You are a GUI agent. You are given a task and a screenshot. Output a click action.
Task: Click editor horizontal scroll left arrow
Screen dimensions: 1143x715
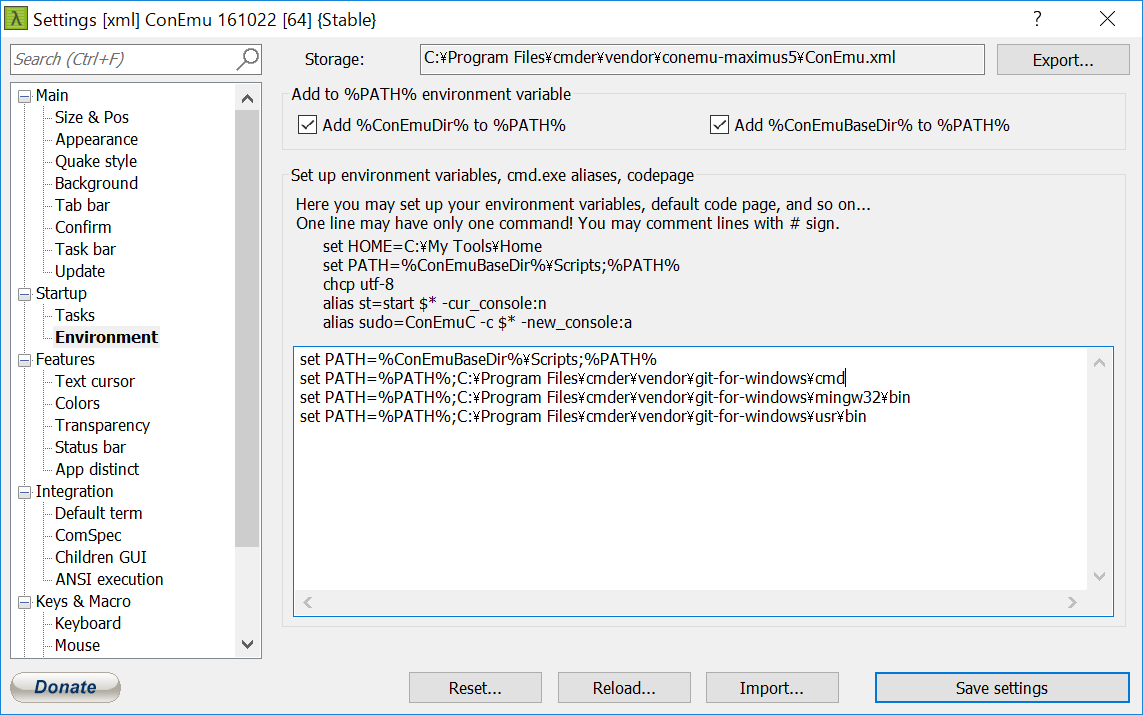[308, 602]
